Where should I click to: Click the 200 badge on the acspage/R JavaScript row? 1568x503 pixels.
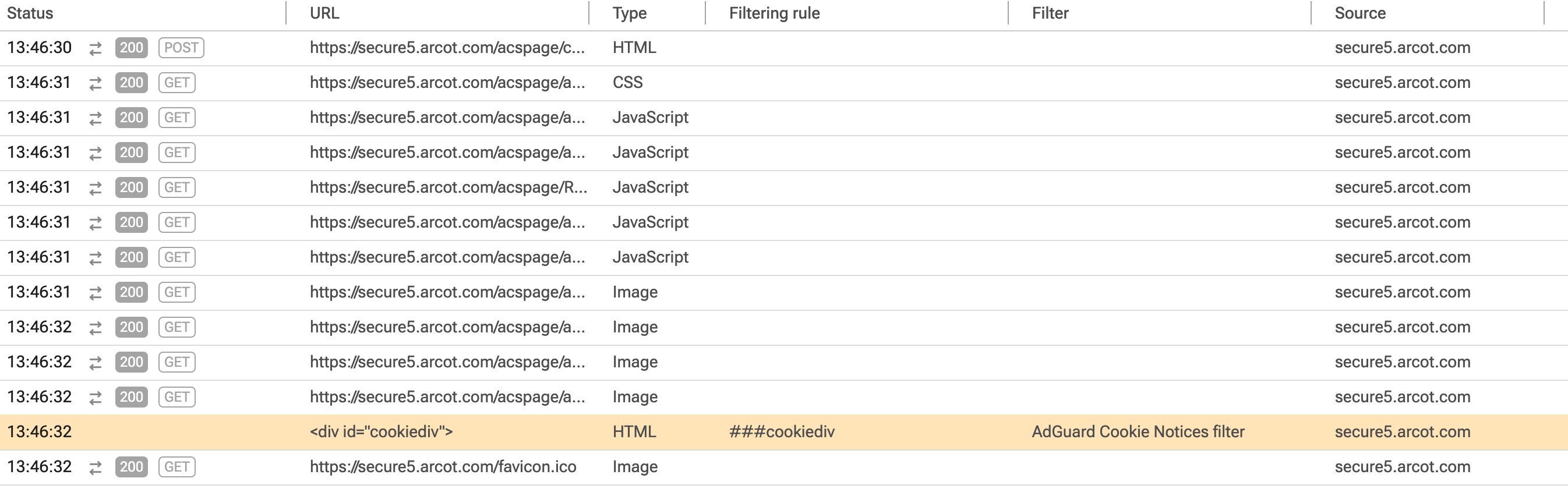click(x=130, y=187)
